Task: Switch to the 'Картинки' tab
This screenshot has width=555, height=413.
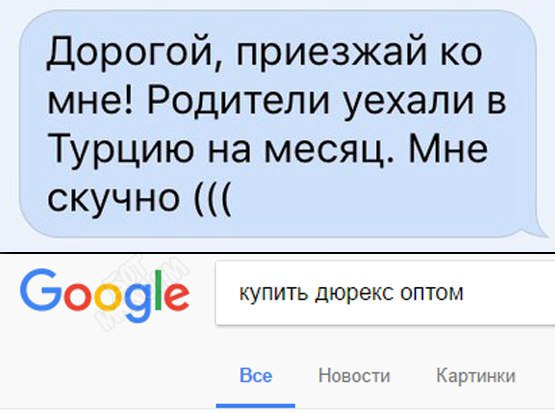Action: tap(476, 375)
